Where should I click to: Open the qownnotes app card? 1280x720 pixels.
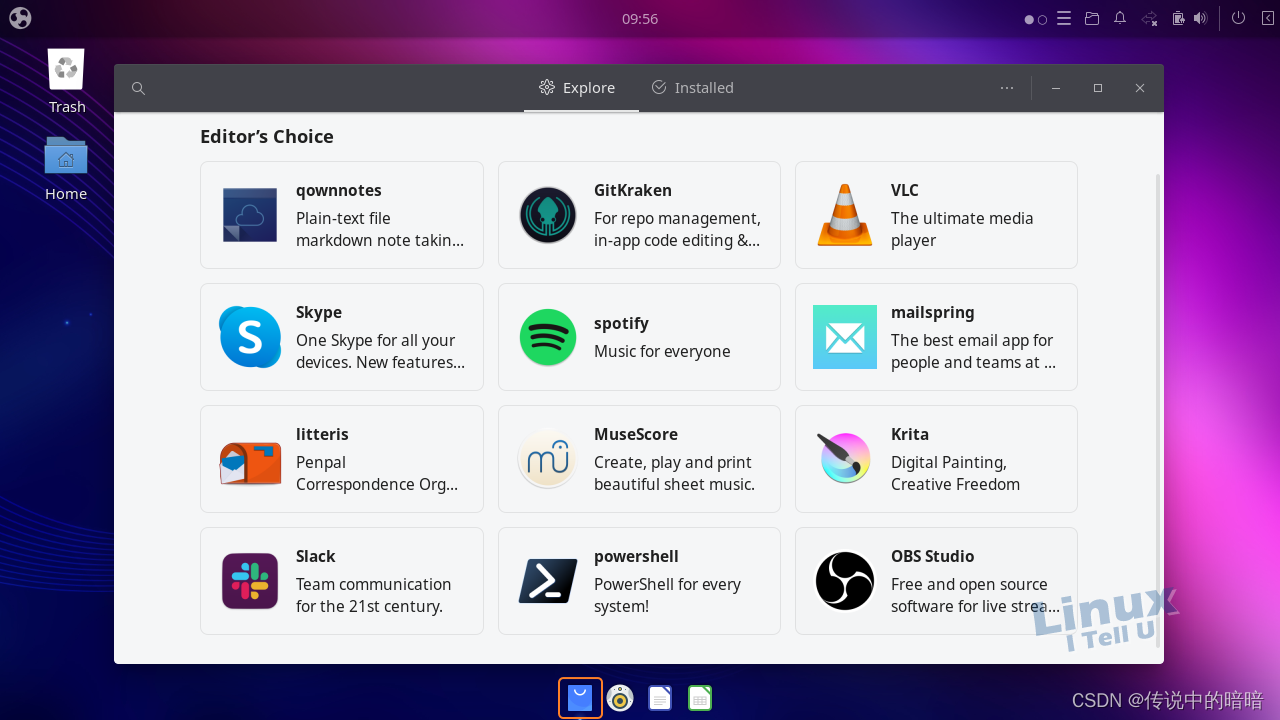tap(342, 215)
